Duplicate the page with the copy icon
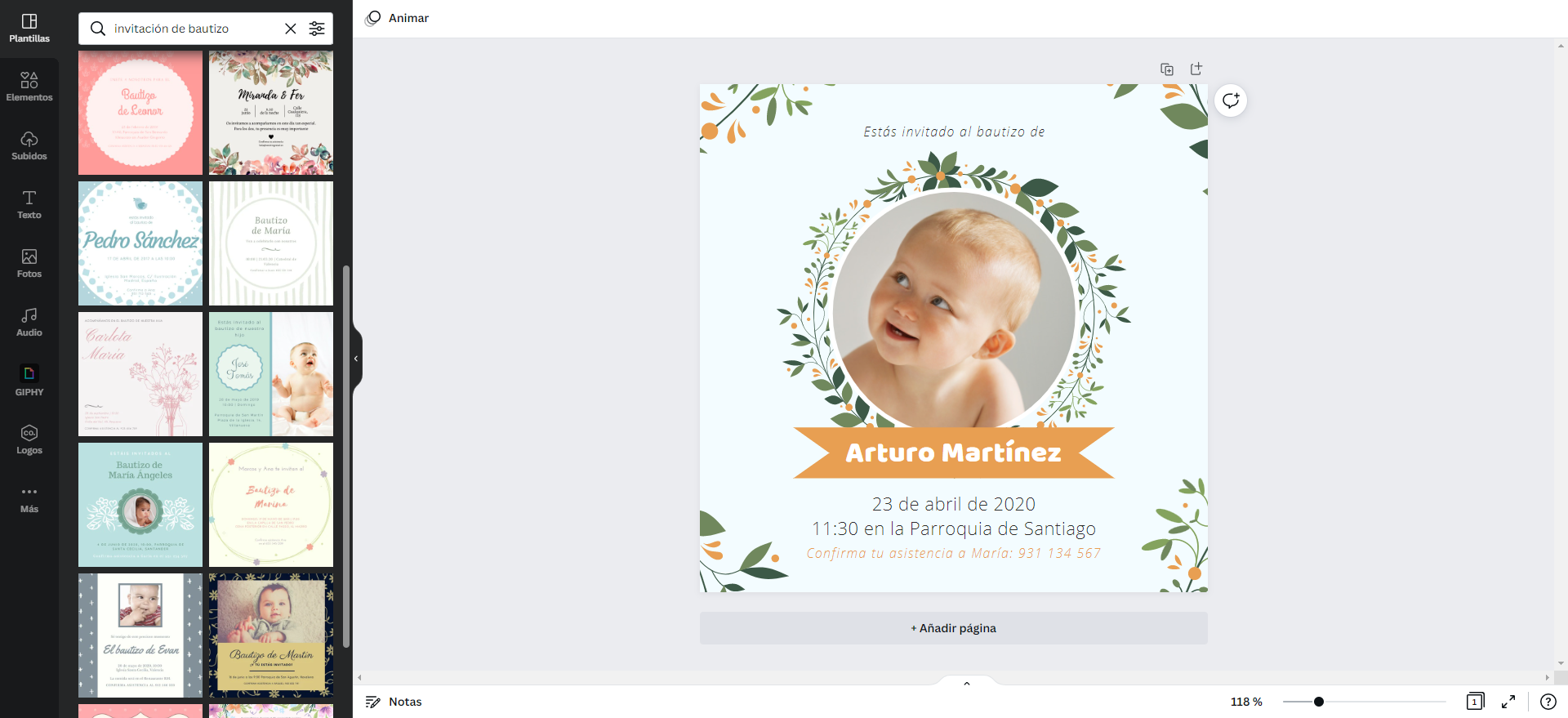This screenshot has height=718, width=1568. tap(1167, 69)
